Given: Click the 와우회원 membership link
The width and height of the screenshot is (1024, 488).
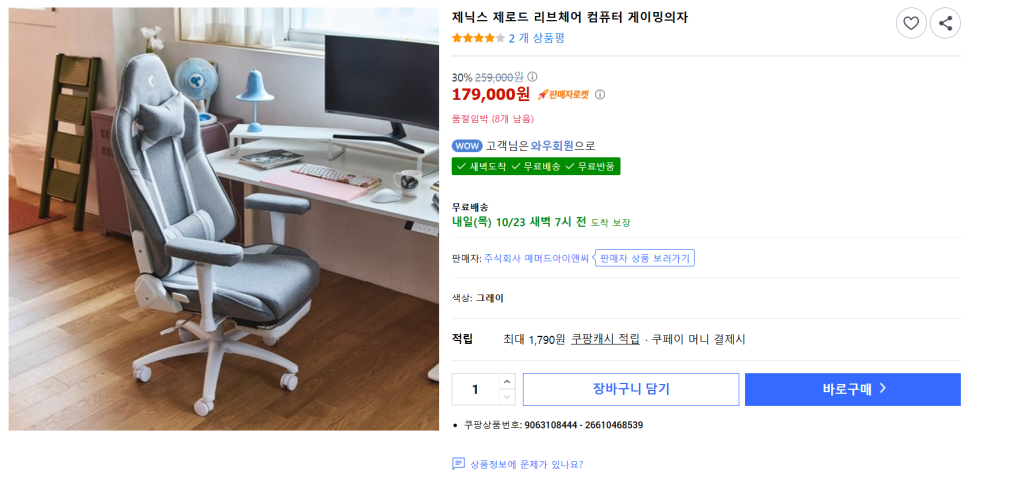Looking at the screenshot, I should coord(552,146).
